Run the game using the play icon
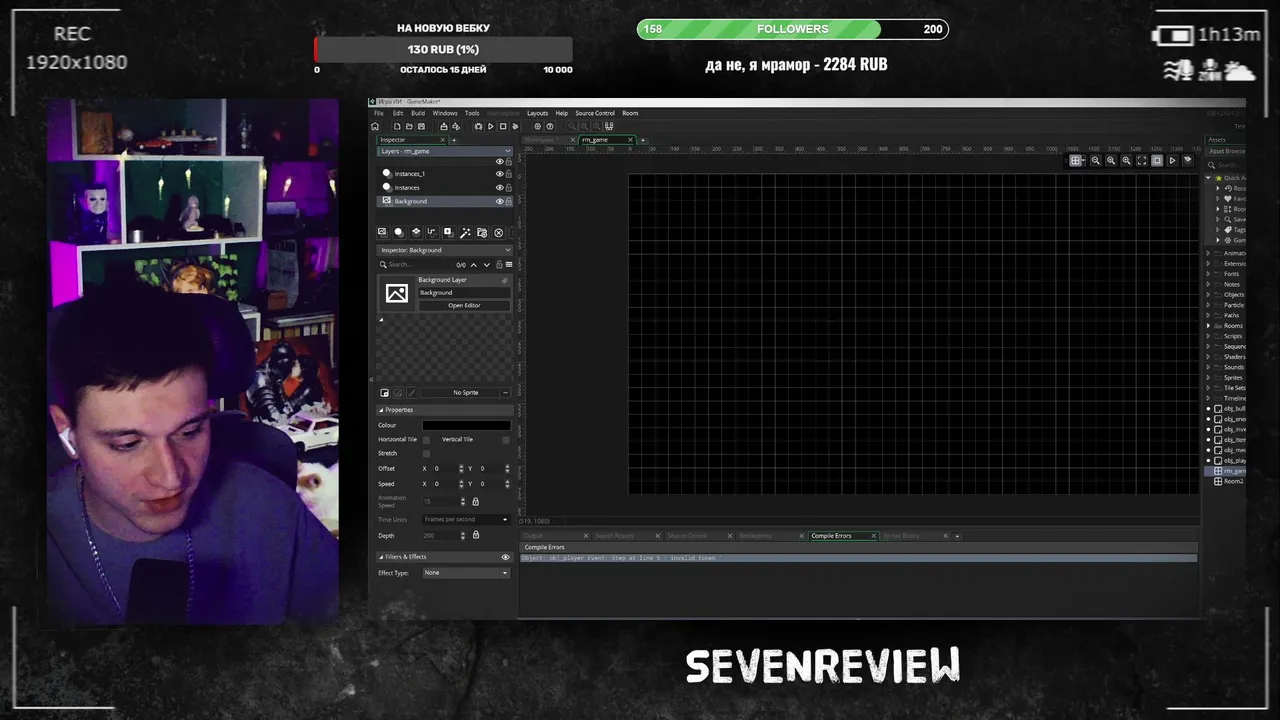This screenshot has width=1280, height=720. 491,127
